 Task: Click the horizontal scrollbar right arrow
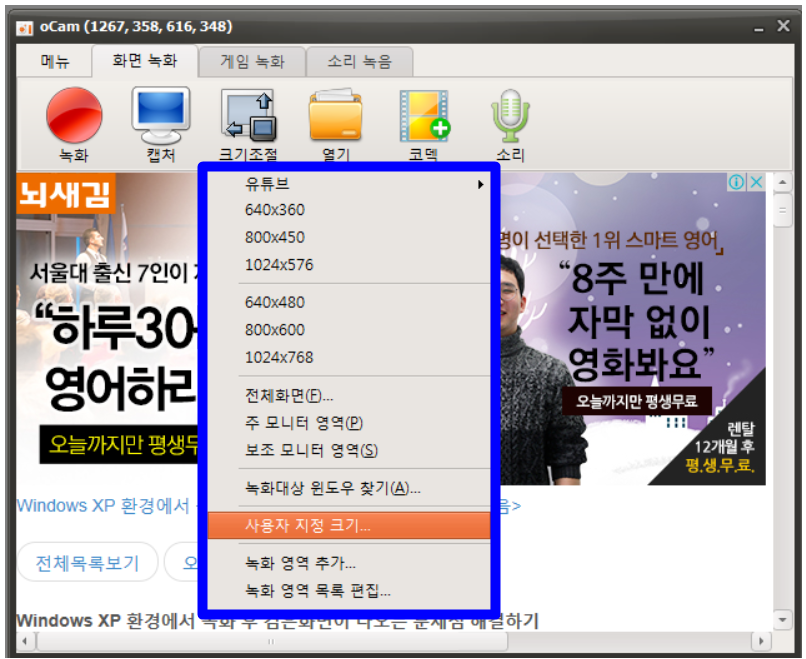click(761, 642)
